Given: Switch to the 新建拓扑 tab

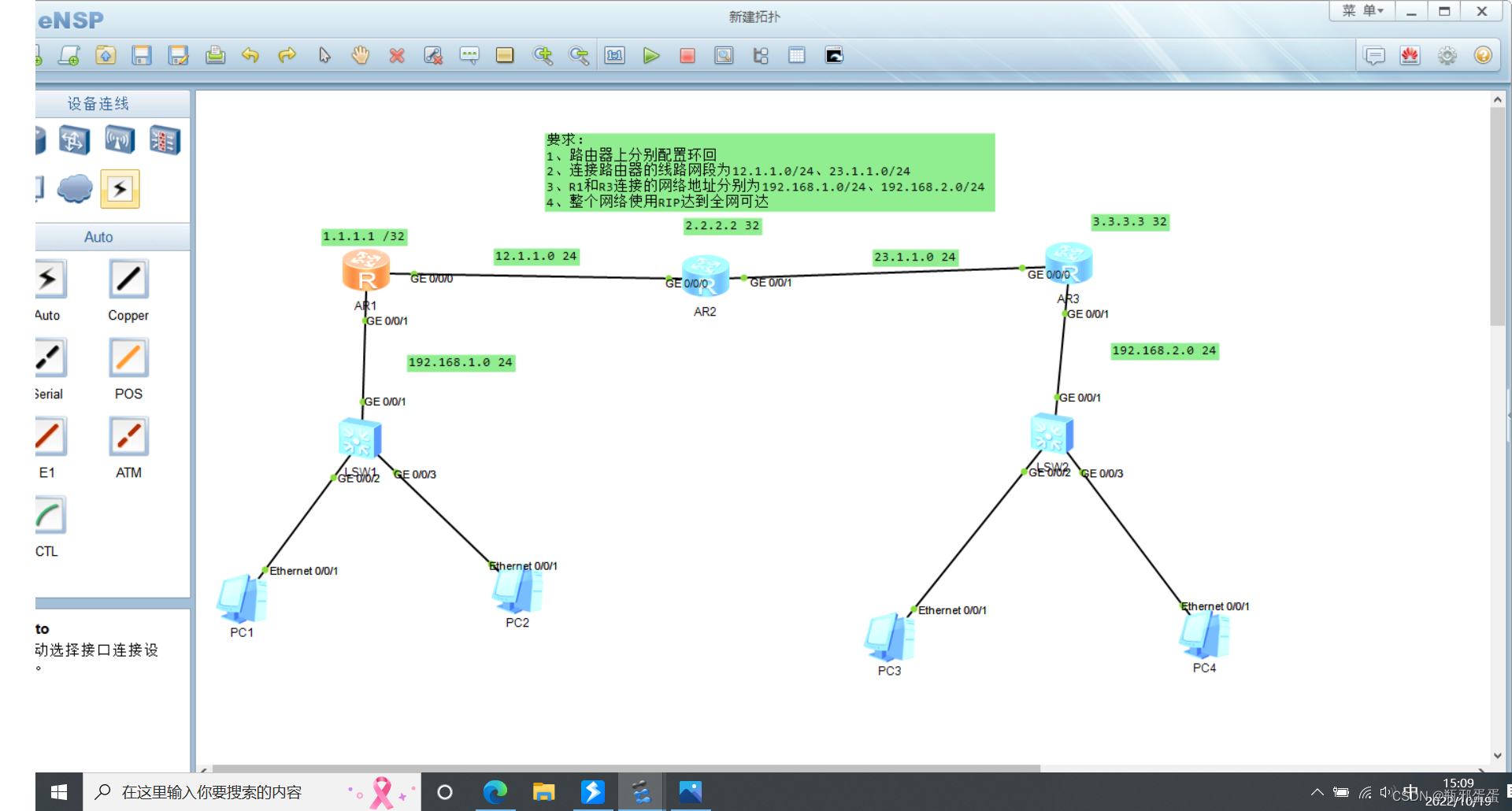Looking at the screenshot, I should [x=753, y=16].
